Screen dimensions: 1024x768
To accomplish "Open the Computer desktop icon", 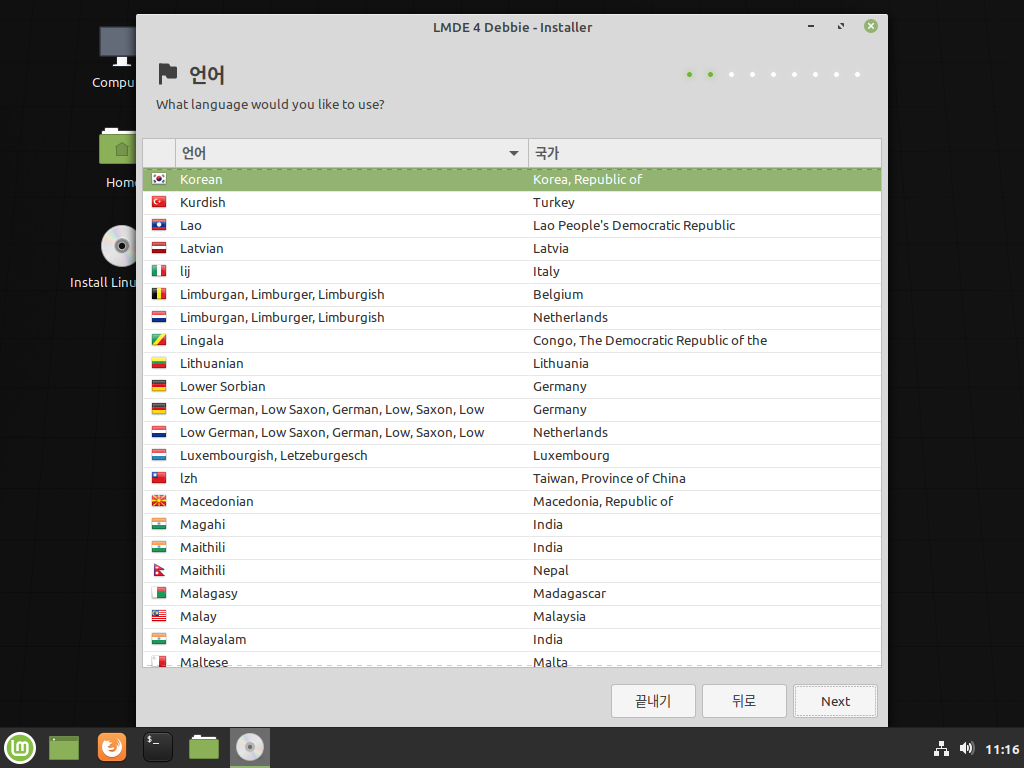I will click(116, 57).
